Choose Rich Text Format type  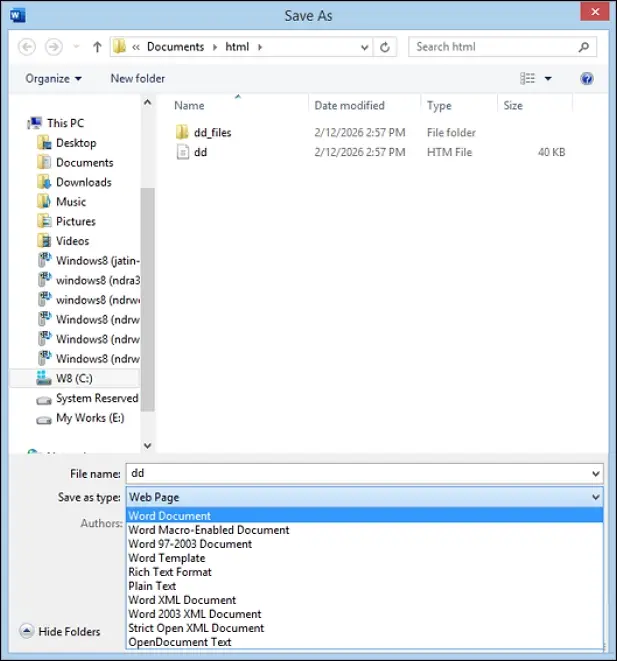coord(365,572)
